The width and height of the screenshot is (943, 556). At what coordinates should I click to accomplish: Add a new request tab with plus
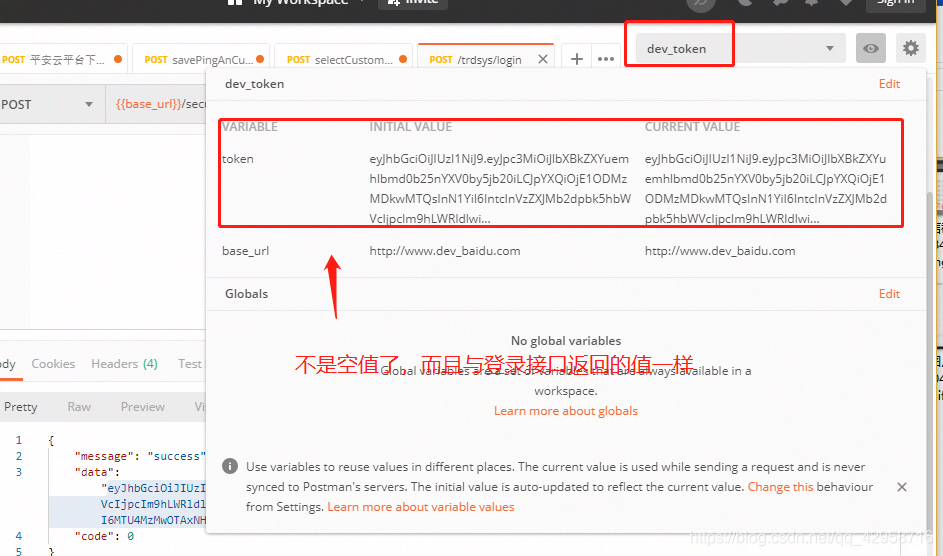tap(577, 59)
